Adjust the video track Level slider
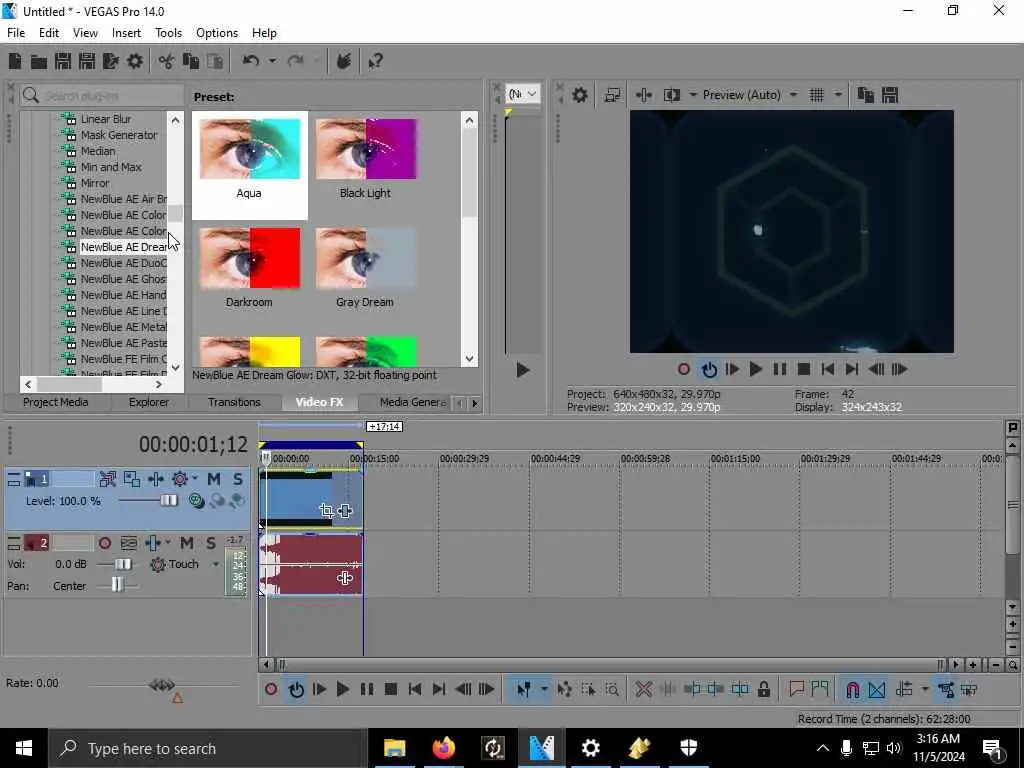Screen dimensions: 1024x768 coord(168,501)
